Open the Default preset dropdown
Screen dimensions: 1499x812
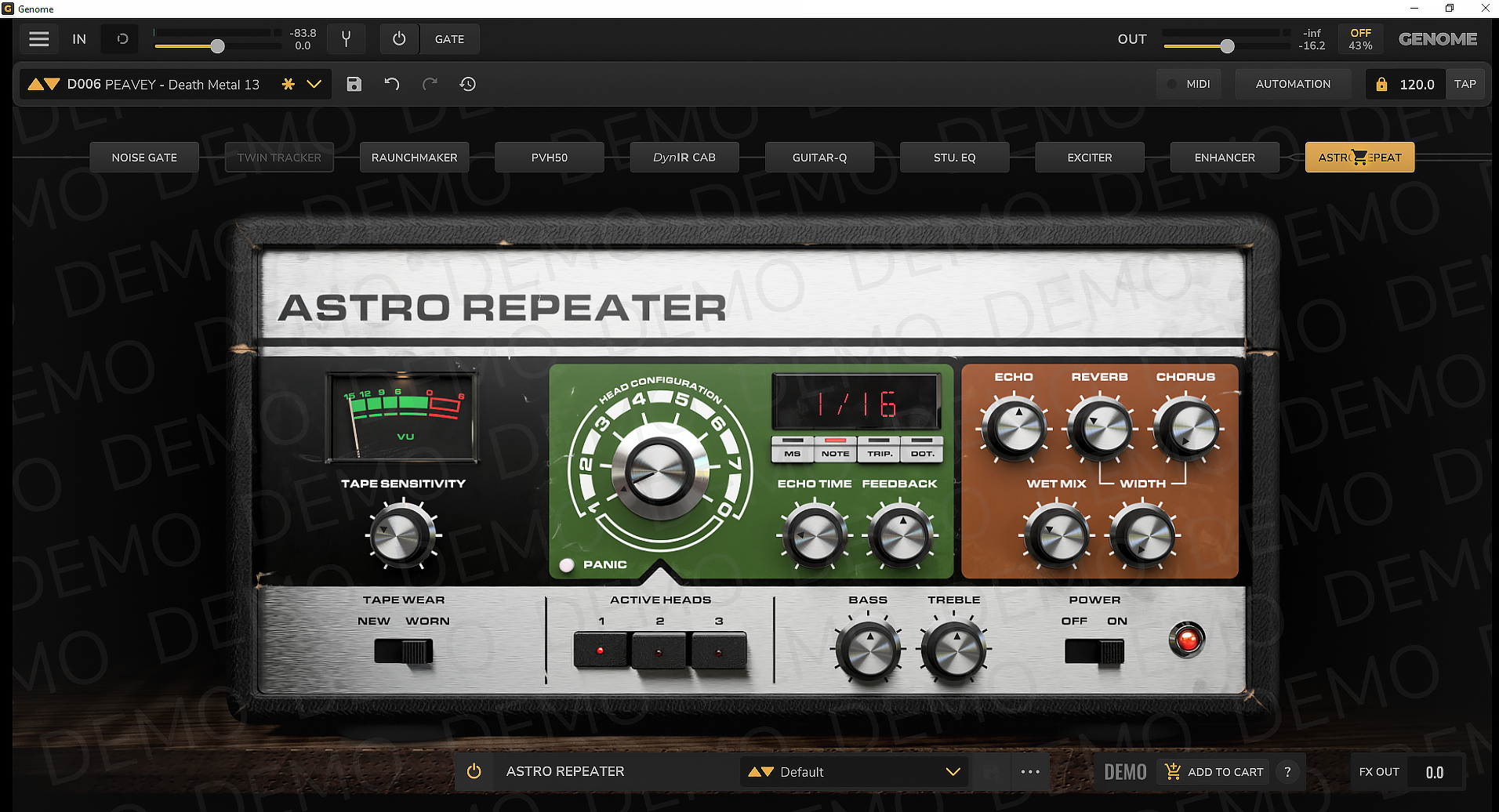855,772
